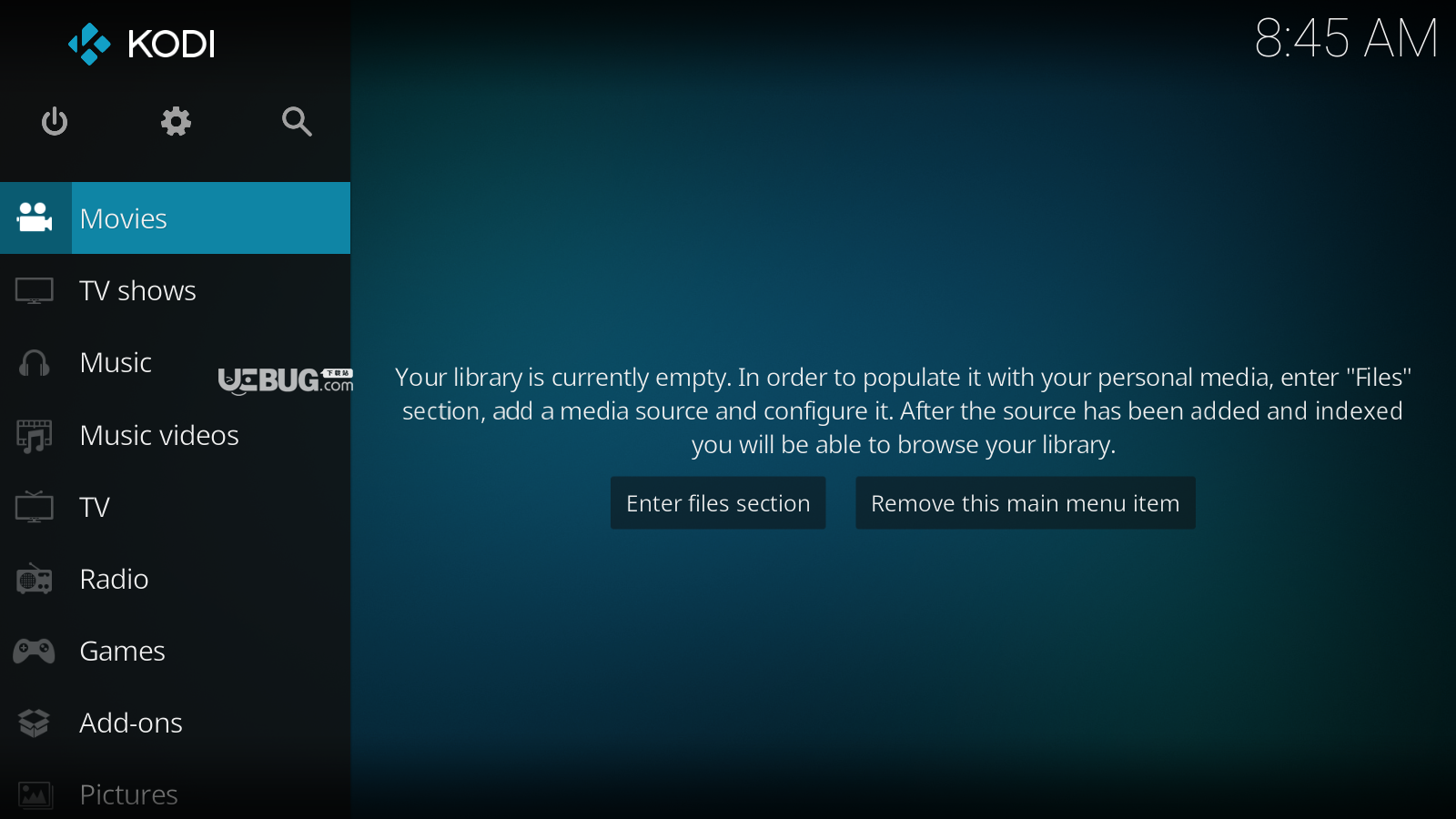Click the live TV antenna icon

click(x=35, y=507)
